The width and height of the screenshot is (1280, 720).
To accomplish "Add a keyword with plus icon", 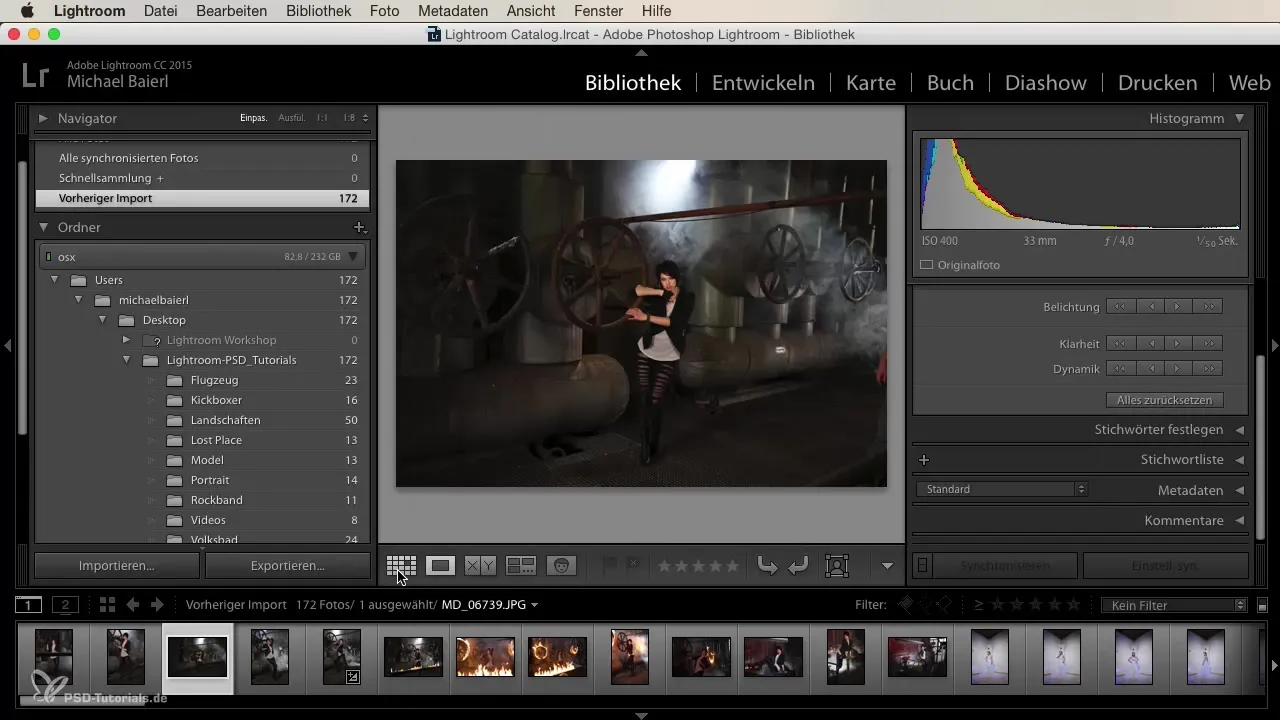I will tap(924, 460).
